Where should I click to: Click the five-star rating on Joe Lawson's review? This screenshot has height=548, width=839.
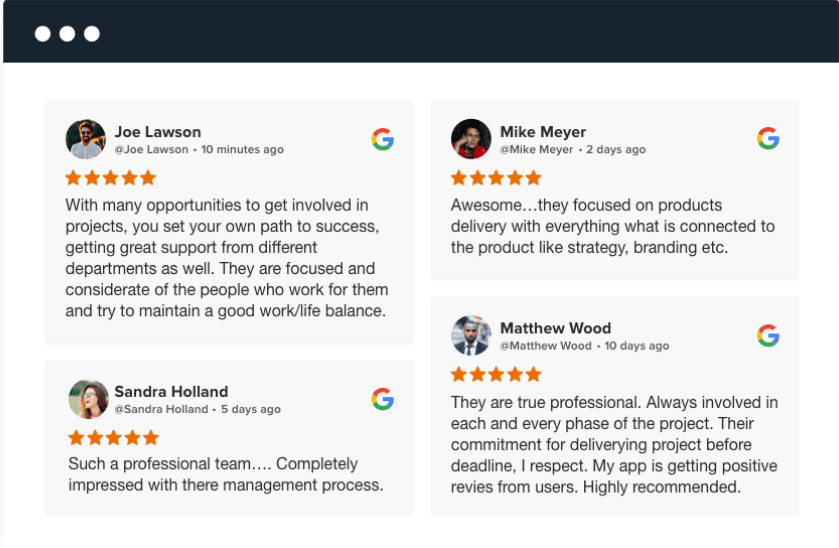pyautogui.click(x=111, y=178)
